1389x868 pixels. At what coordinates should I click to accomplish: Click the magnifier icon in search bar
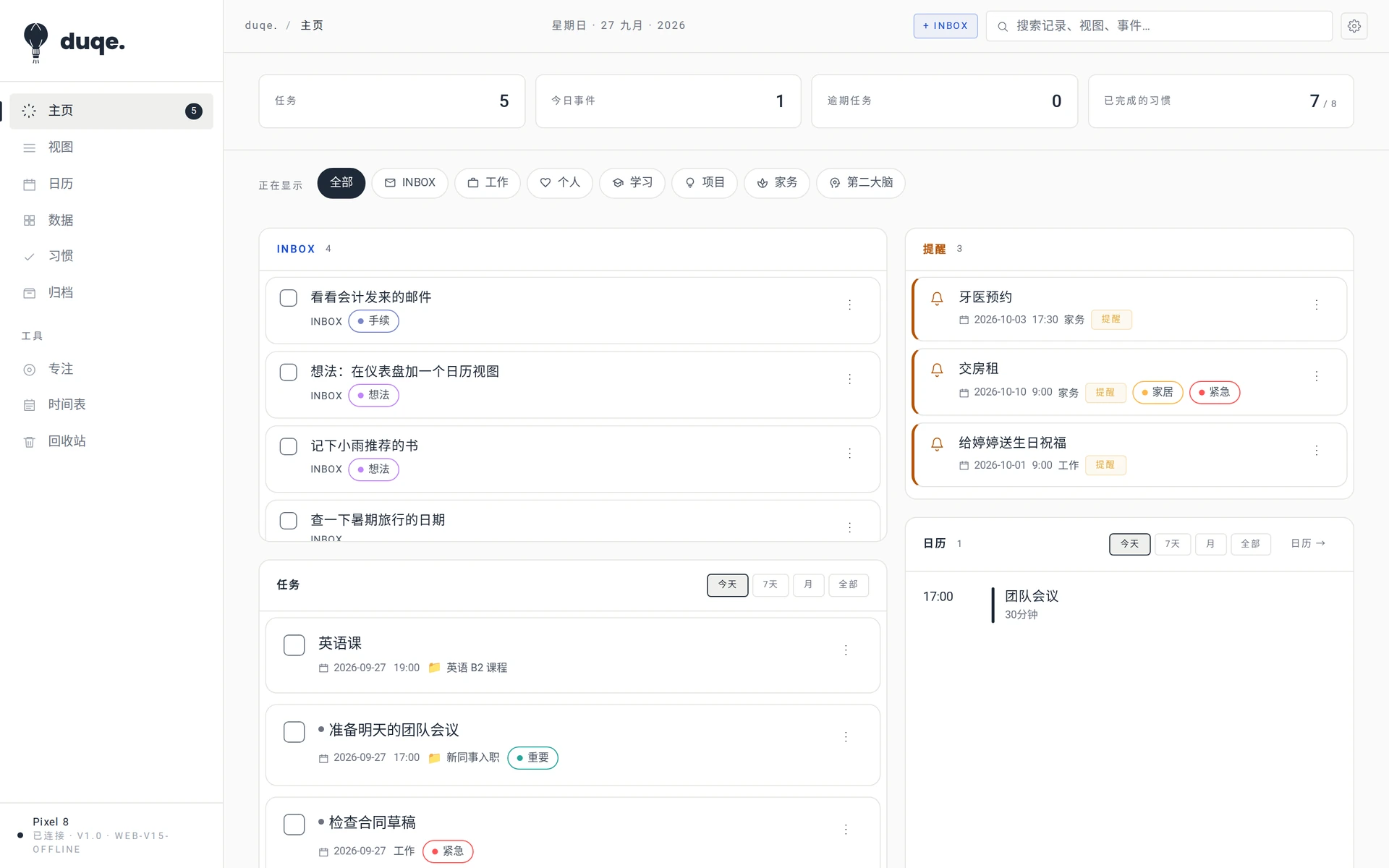(x=1003, y=27)
